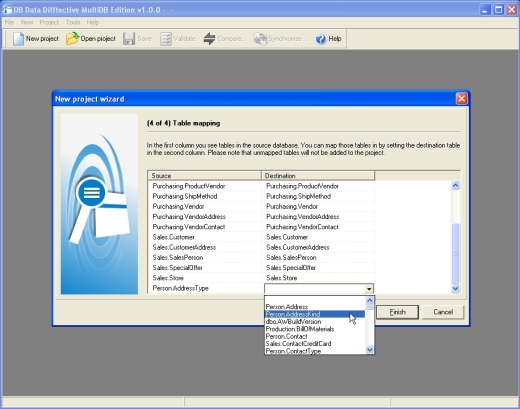
Task: Click the Finish button
Action: click(x=397, y=312)
